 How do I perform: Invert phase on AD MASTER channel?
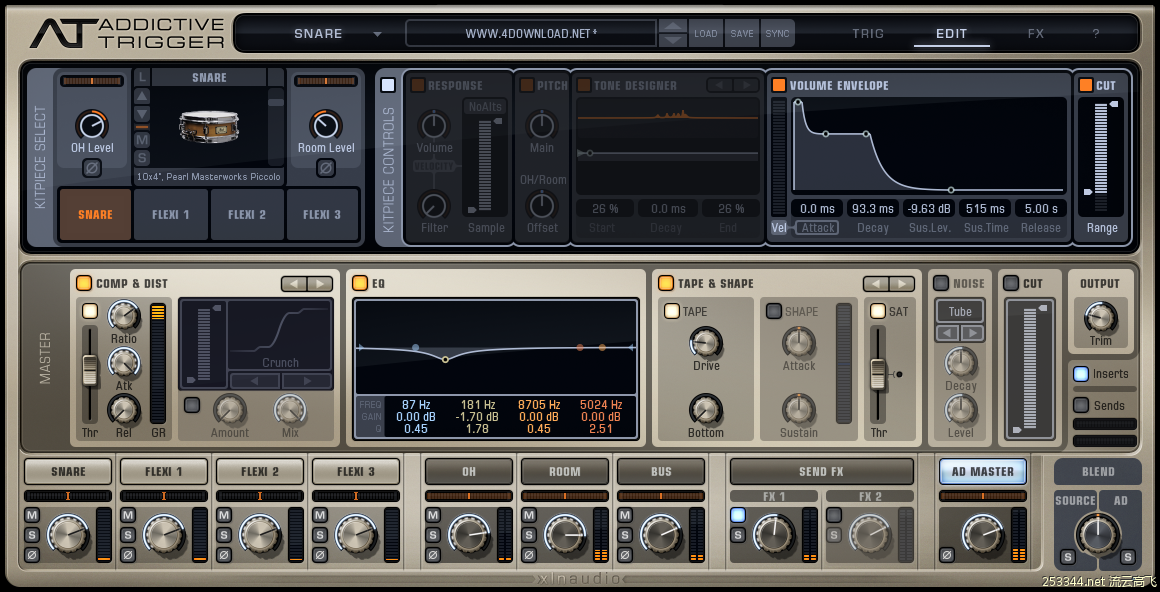947,554
